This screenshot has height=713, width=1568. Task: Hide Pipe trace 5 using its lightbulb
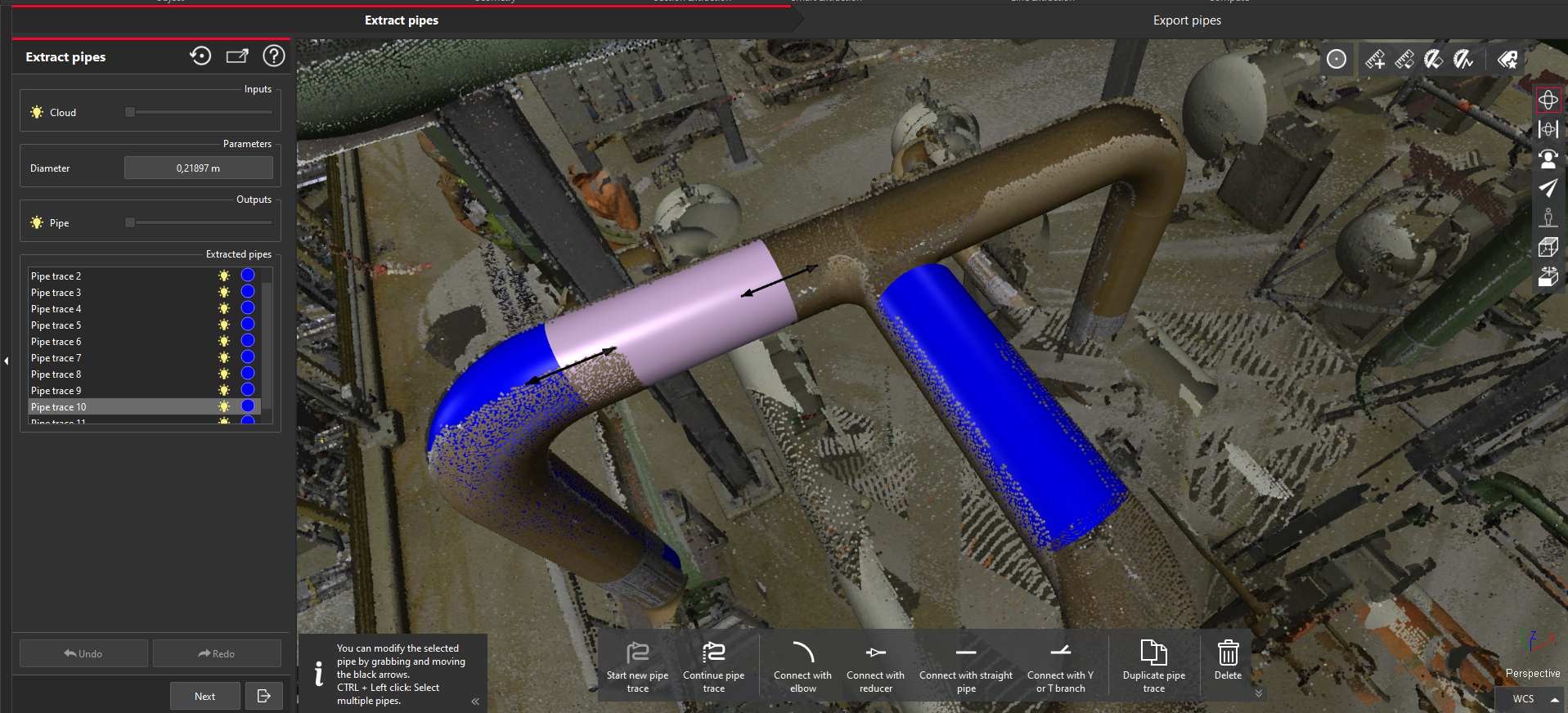point(224,325)
